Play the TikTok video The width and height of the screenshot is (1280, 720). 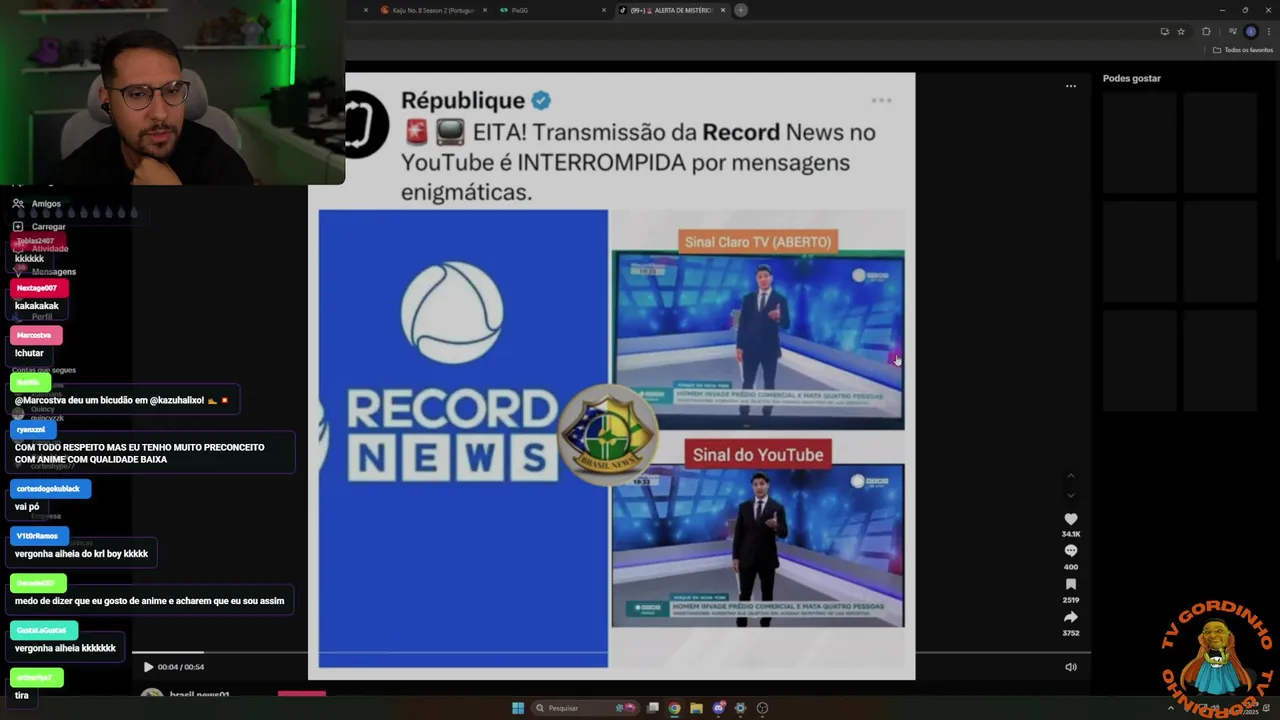pyautogui.click(x=148, y=667)
